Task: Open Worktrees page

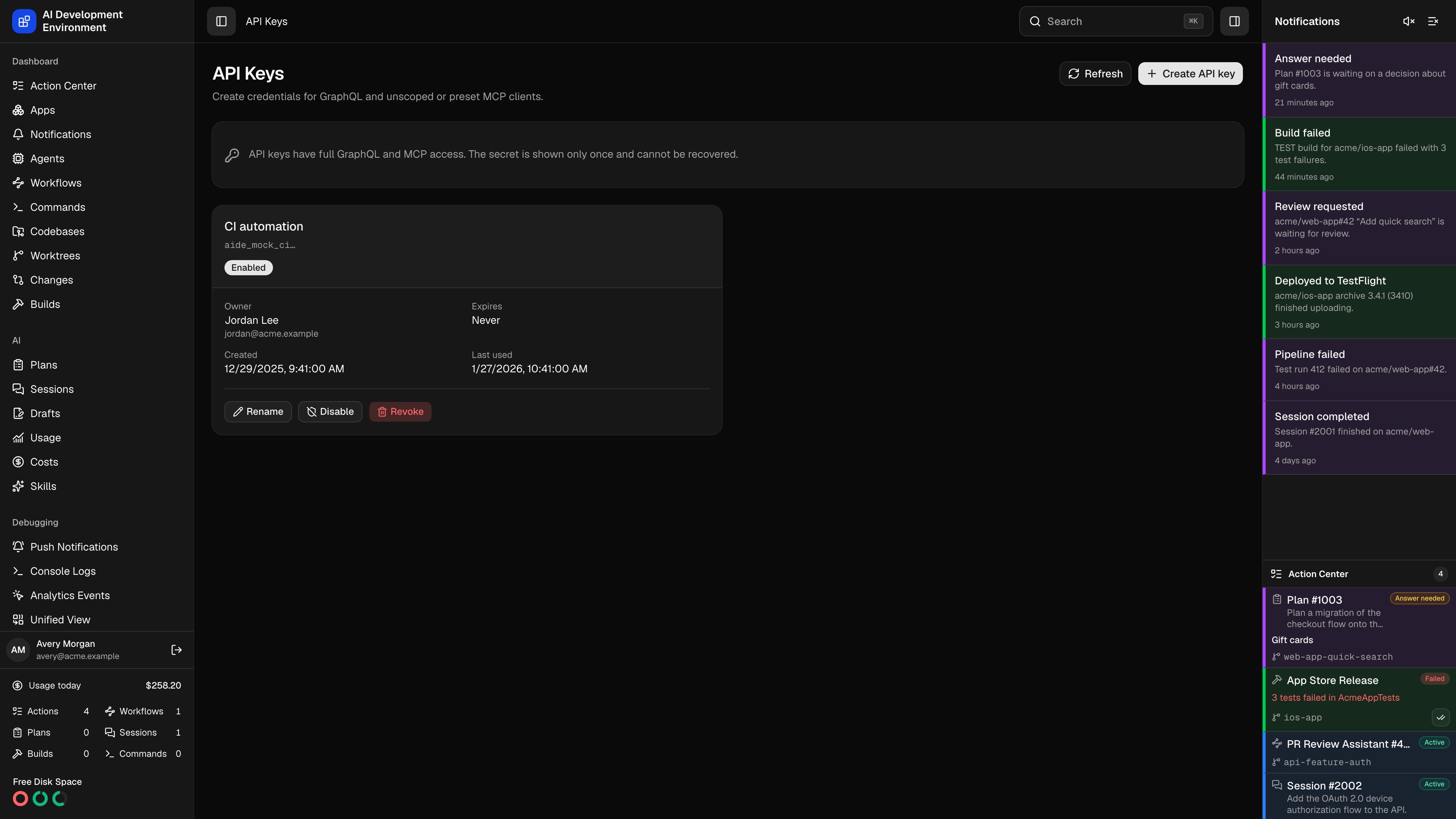Action: 97,256
